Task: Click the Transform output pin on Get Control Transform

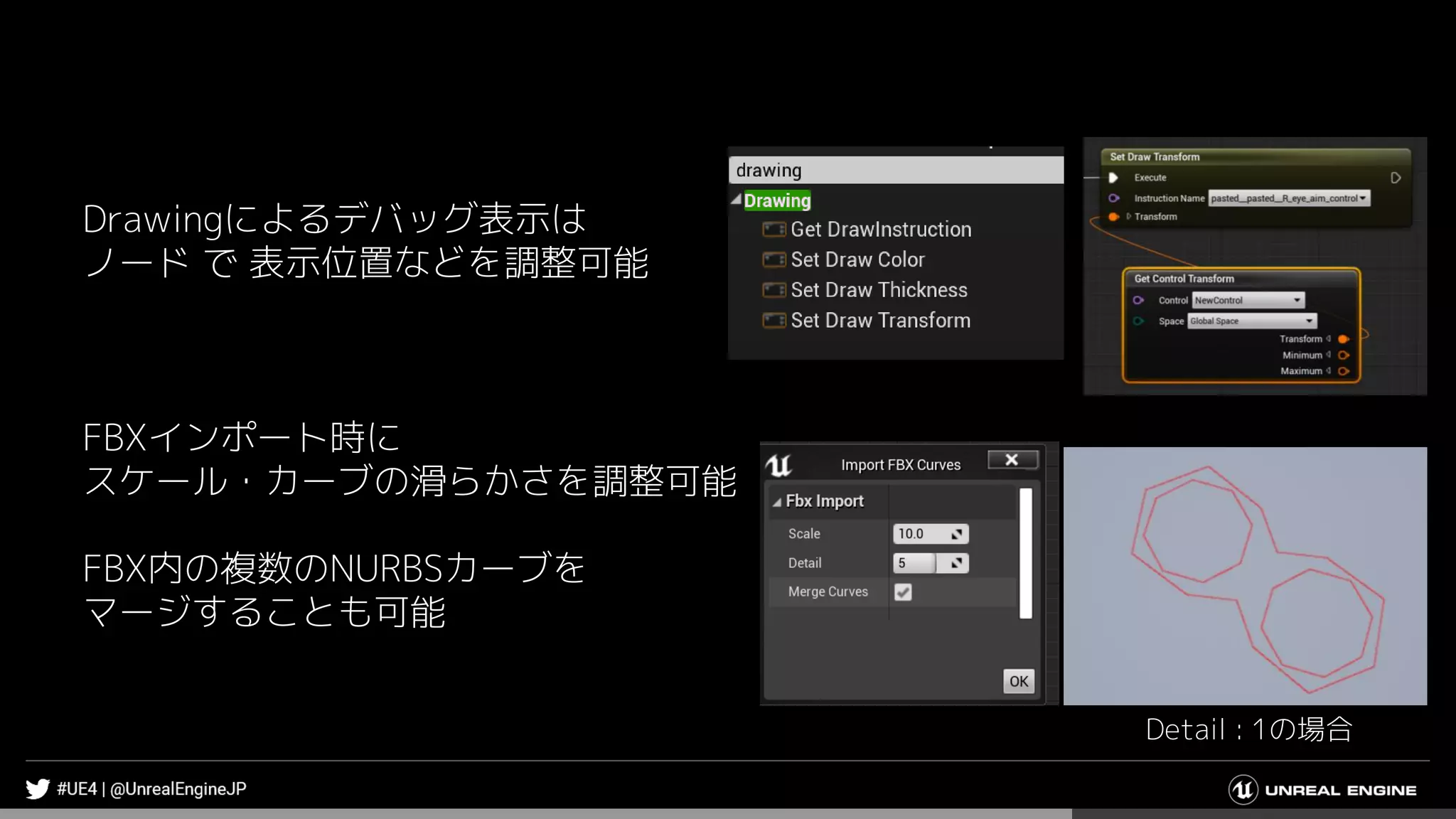Action: click(x=1344, y=339)
